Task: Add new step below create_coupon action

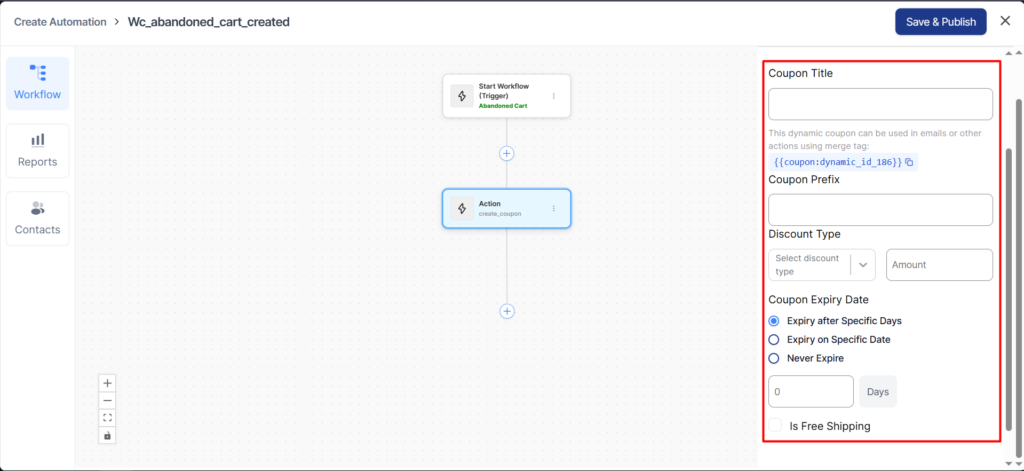Action: pos(507,311)
